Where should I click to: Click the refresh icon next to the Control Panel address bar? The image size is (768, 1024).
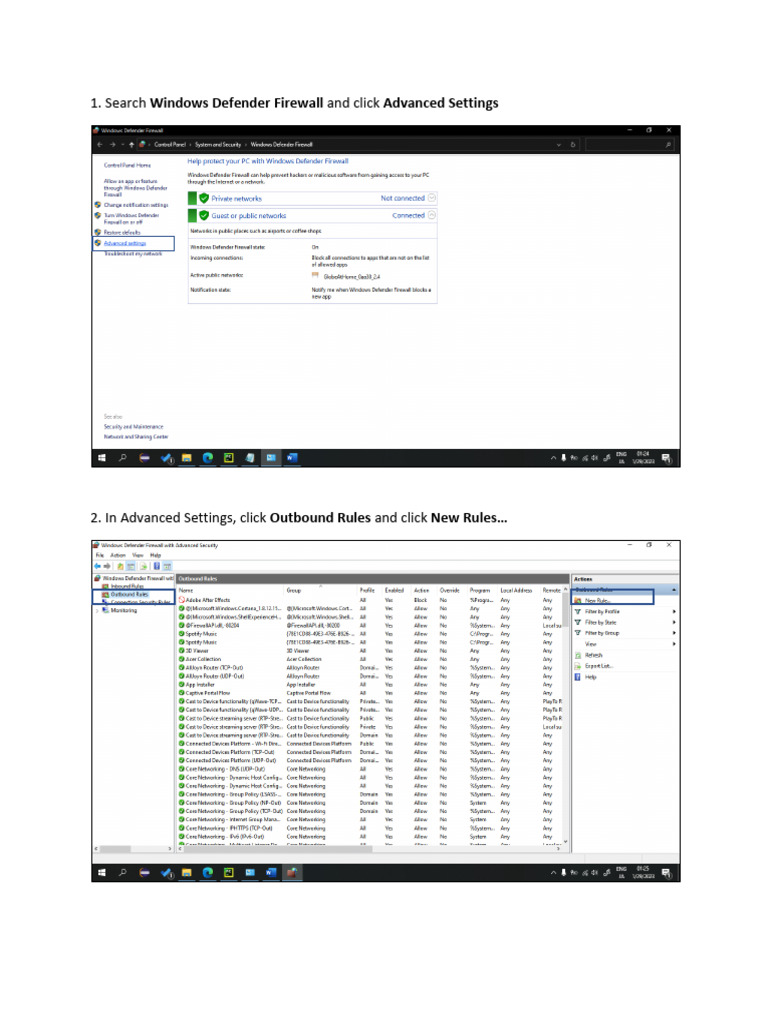coord(573,144)
